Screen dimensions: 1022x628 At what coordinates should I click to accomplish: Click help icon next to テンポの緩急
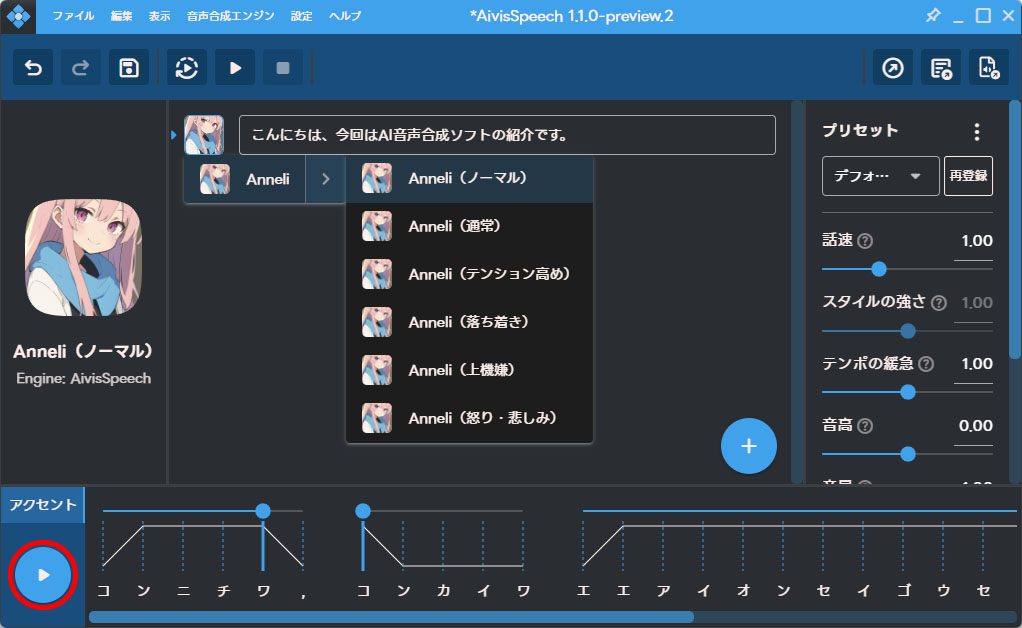click(x=926, y=364)
